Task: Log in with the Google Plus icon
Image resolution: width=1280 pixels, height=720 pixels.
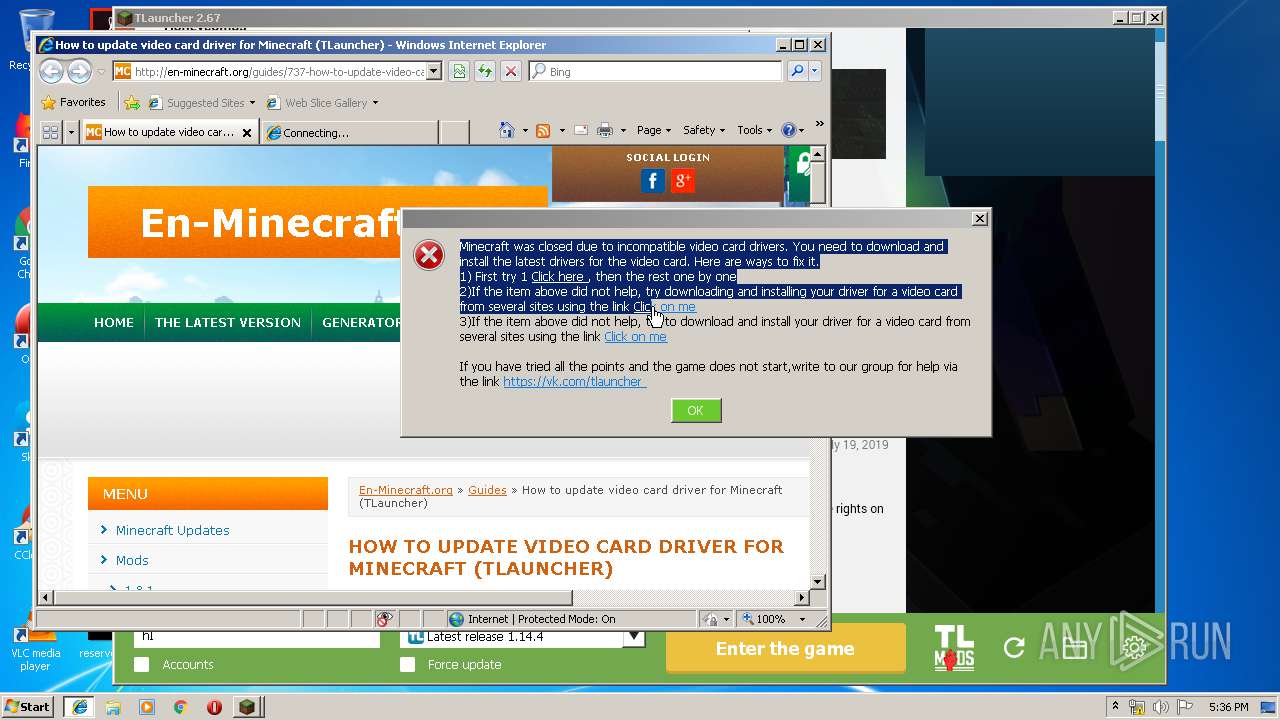Action: coord(683,181)
